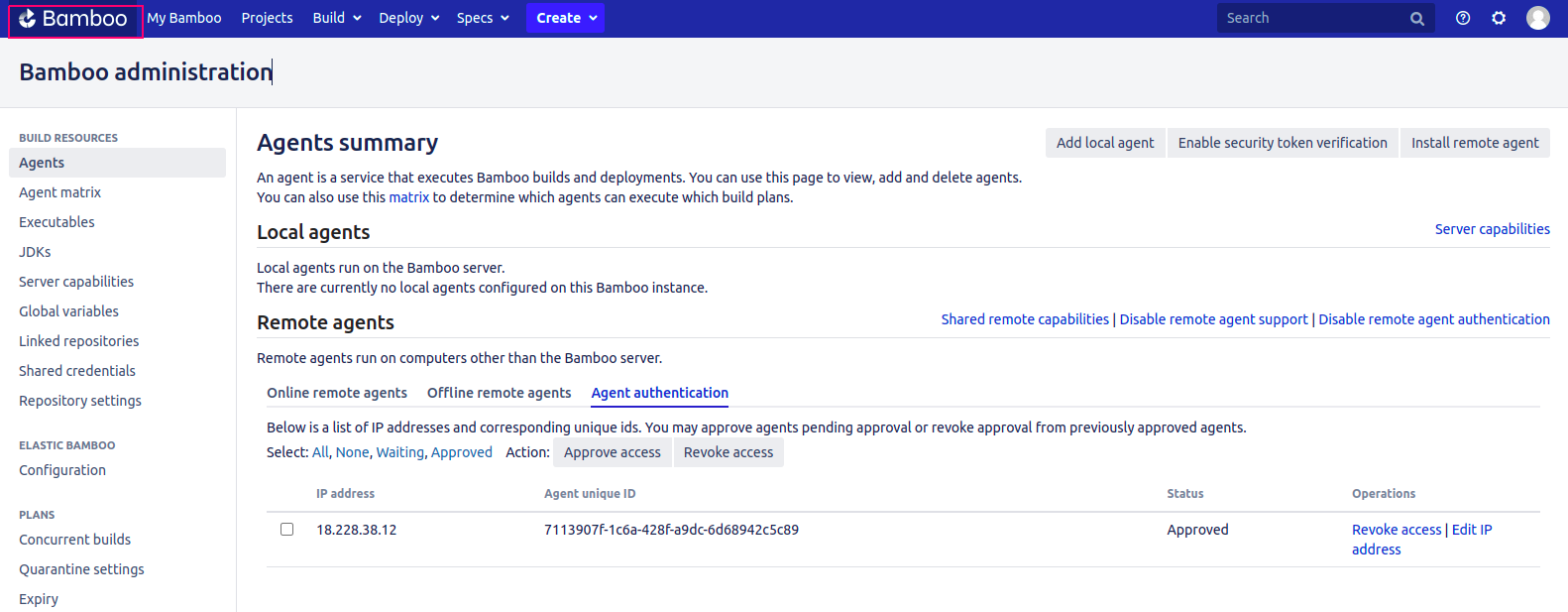Viewport: 1568px width, 612px height.
Task: Click the Revoke access action button
Action: pos(728,452)
